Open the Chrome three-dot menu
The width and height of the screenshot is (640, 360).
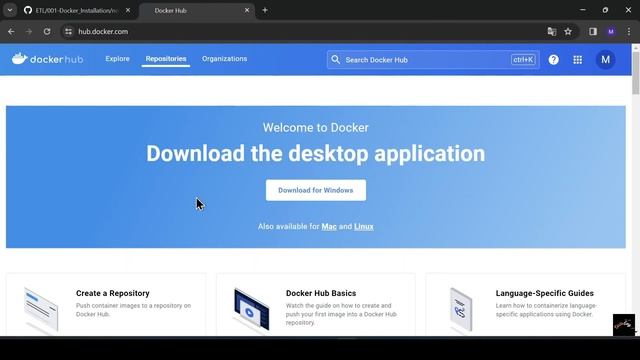click(x=629, y=31)
